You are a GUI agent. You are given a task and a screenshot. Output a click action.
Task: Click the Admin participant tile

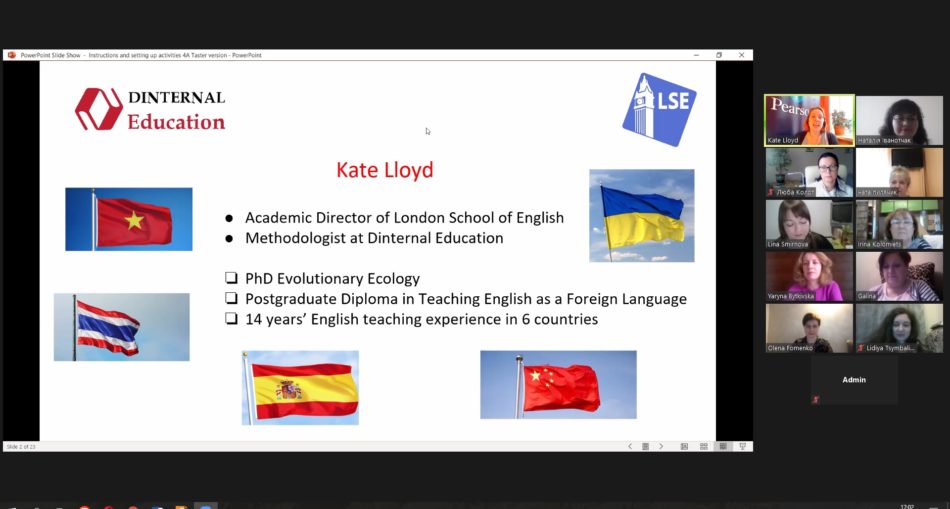[x=854, y=380]
